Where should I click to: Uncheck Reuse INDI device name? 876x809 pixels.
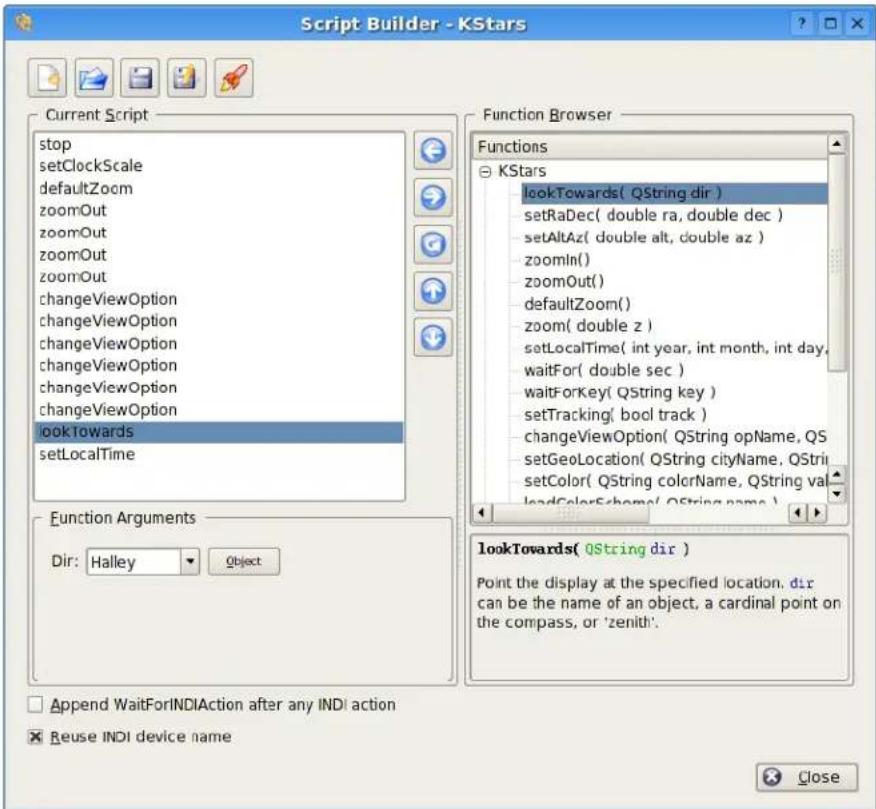click(x=35, y=737)
